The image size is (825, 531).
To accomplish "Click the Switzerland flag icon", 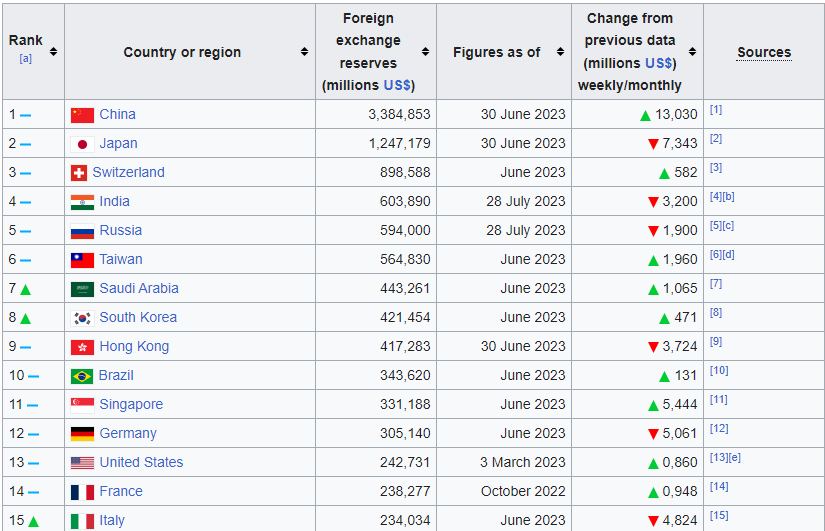I will pyautogui.click(x=79, y=173).
